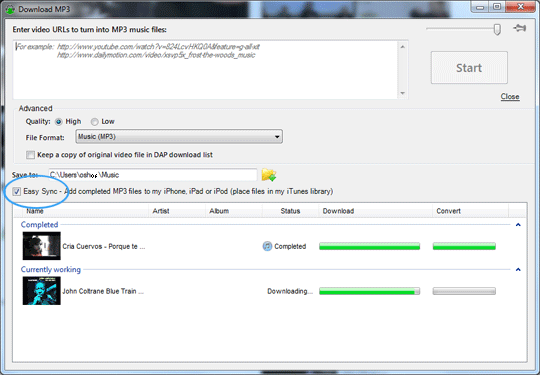The image size is (540, 375).
Task: Click the URL box scroll down arrow
Action: [403, 93]
